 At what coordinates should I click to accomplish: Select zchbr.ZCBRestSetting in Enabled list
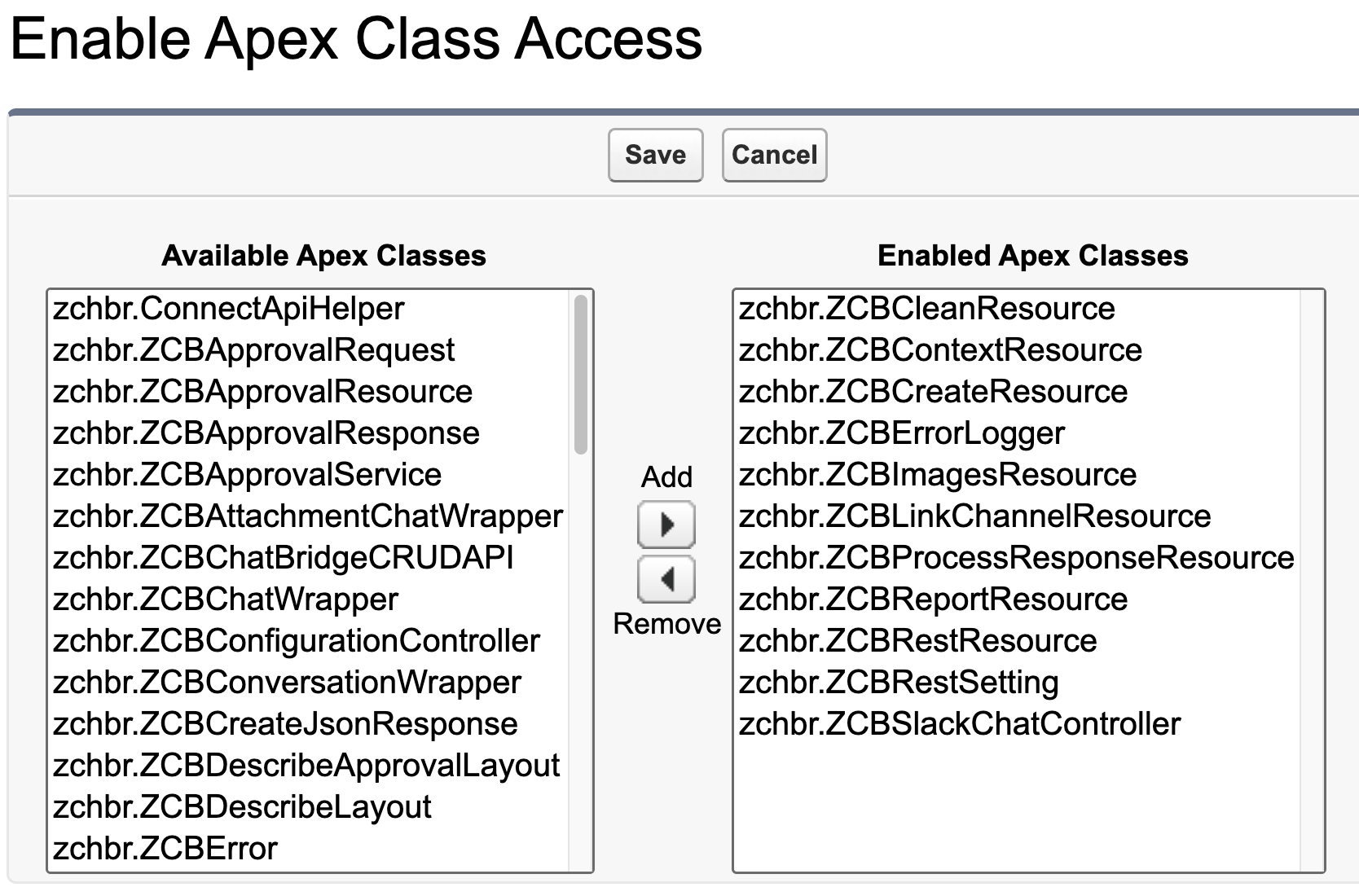[x=898, y=683]
